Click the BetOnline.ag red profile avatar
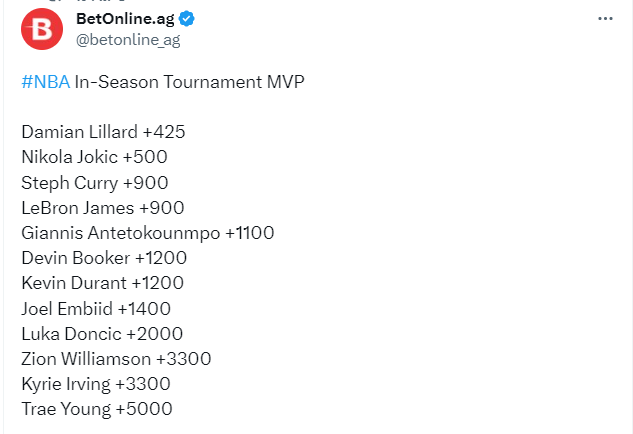 click(42, 29)
